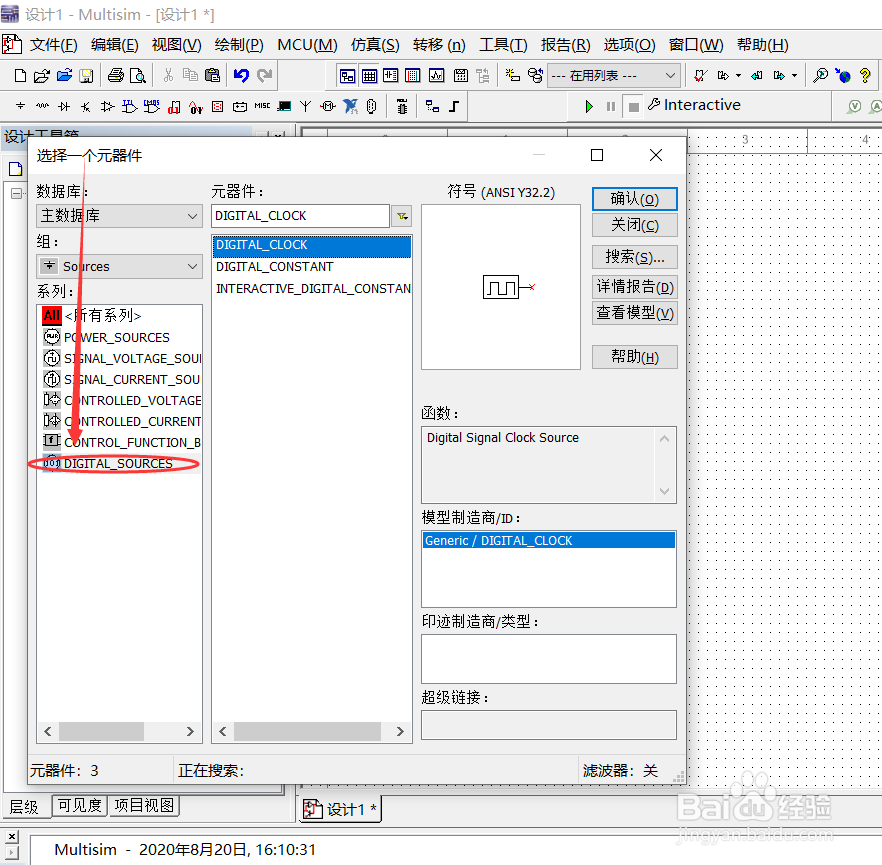Click the 查看模型(V) button
Screen dimensions: 882x865
point(634,313)
